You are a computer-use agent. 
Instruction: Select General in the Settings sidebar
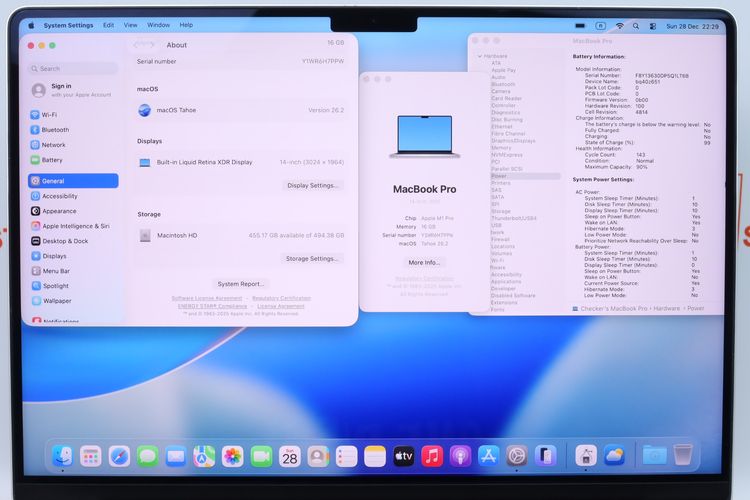point(73,181)
